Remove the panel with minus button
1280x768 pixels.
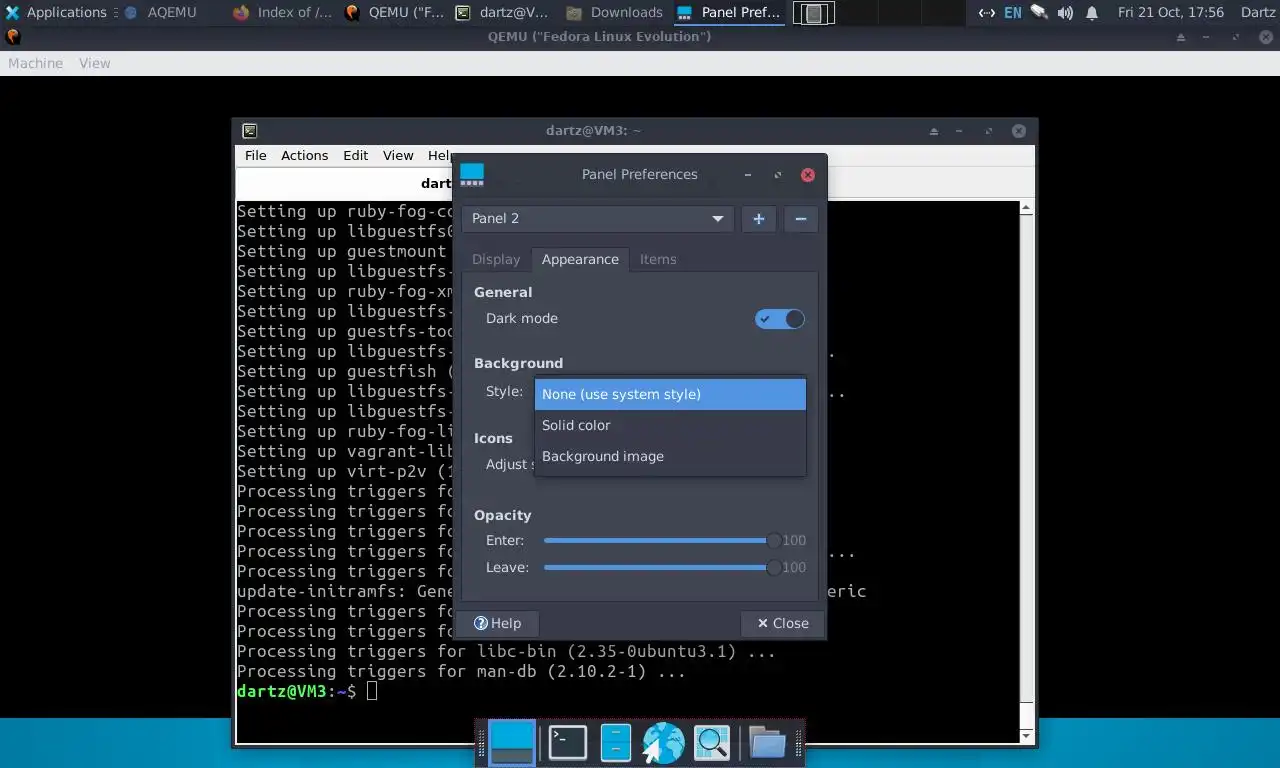coord(801,219)
